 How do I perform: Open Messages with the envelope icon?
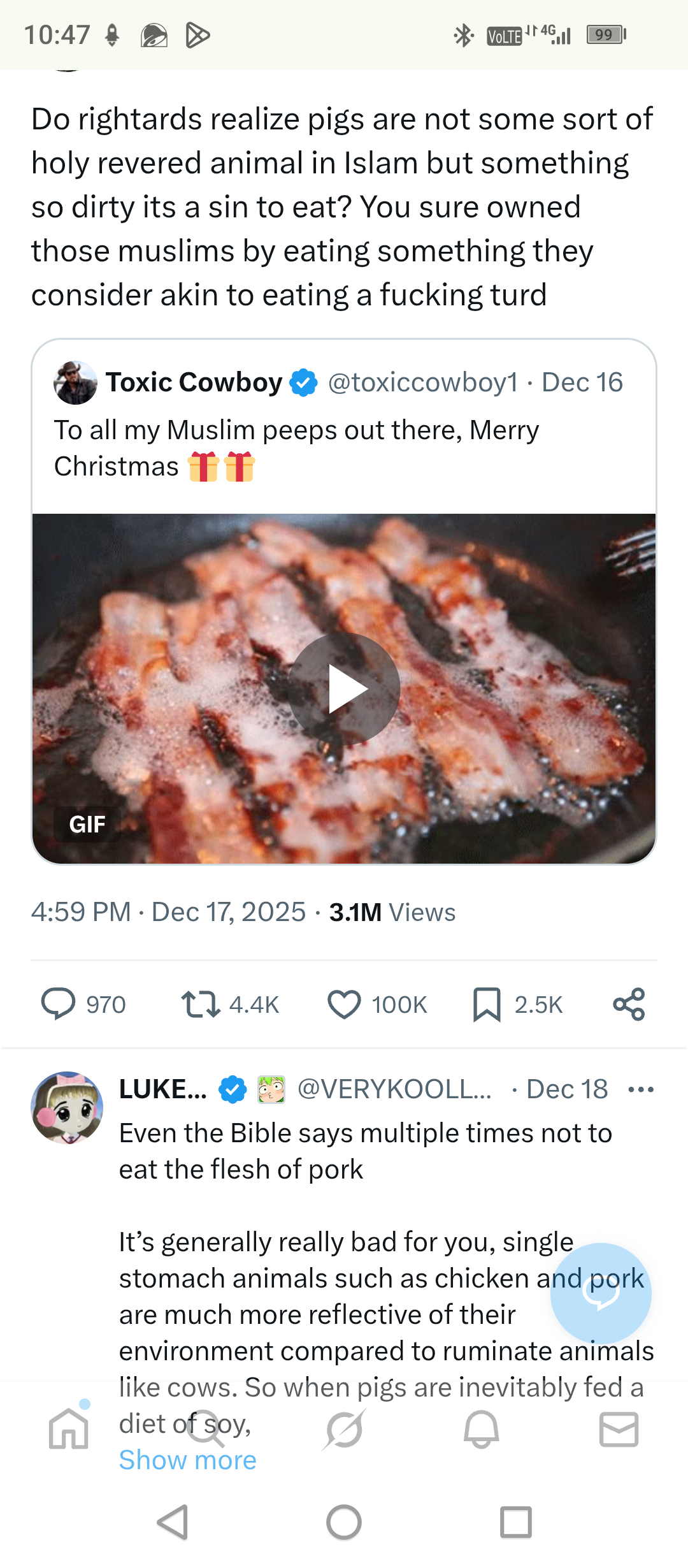619,1429
